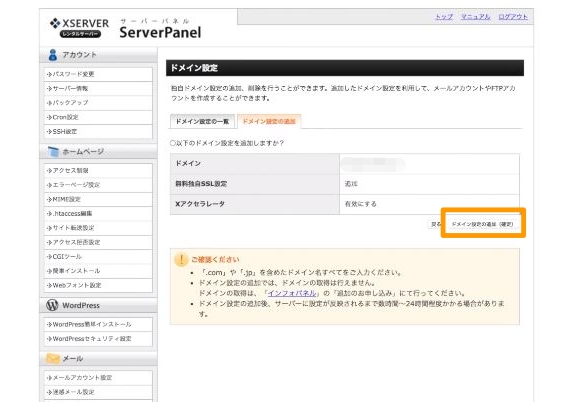This screenshot has width=580, height=402.
Task: Open トップ link in header
Action: point(444,17)
